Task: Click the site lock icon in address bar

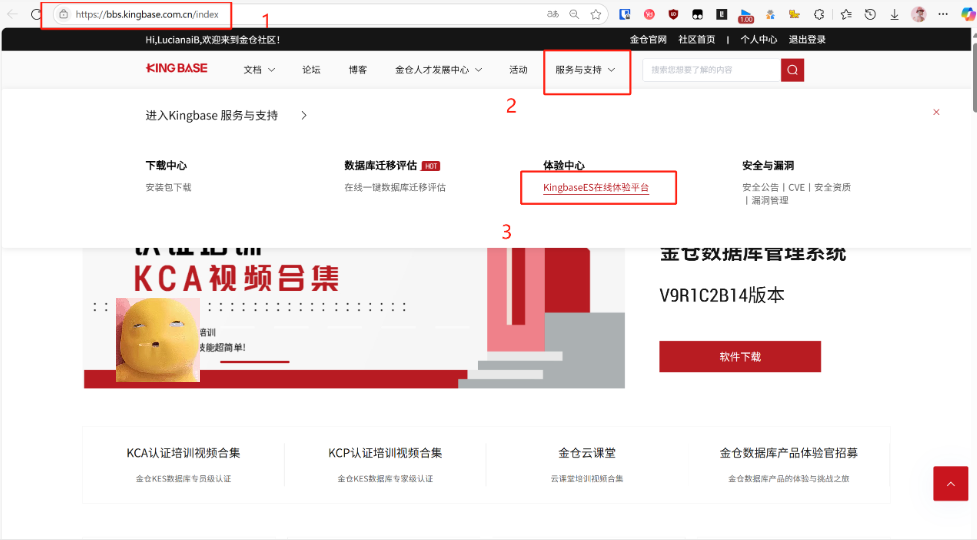Action: (x=64, y=14)
